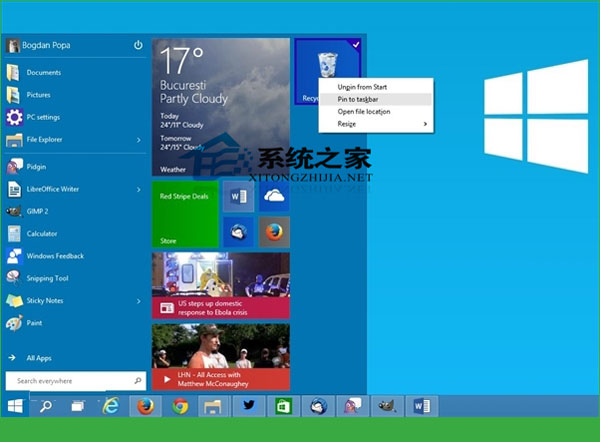The image size is (600, 442).
Task: Open Bogdan Popa user account picture
Action: tap(13, 46)
